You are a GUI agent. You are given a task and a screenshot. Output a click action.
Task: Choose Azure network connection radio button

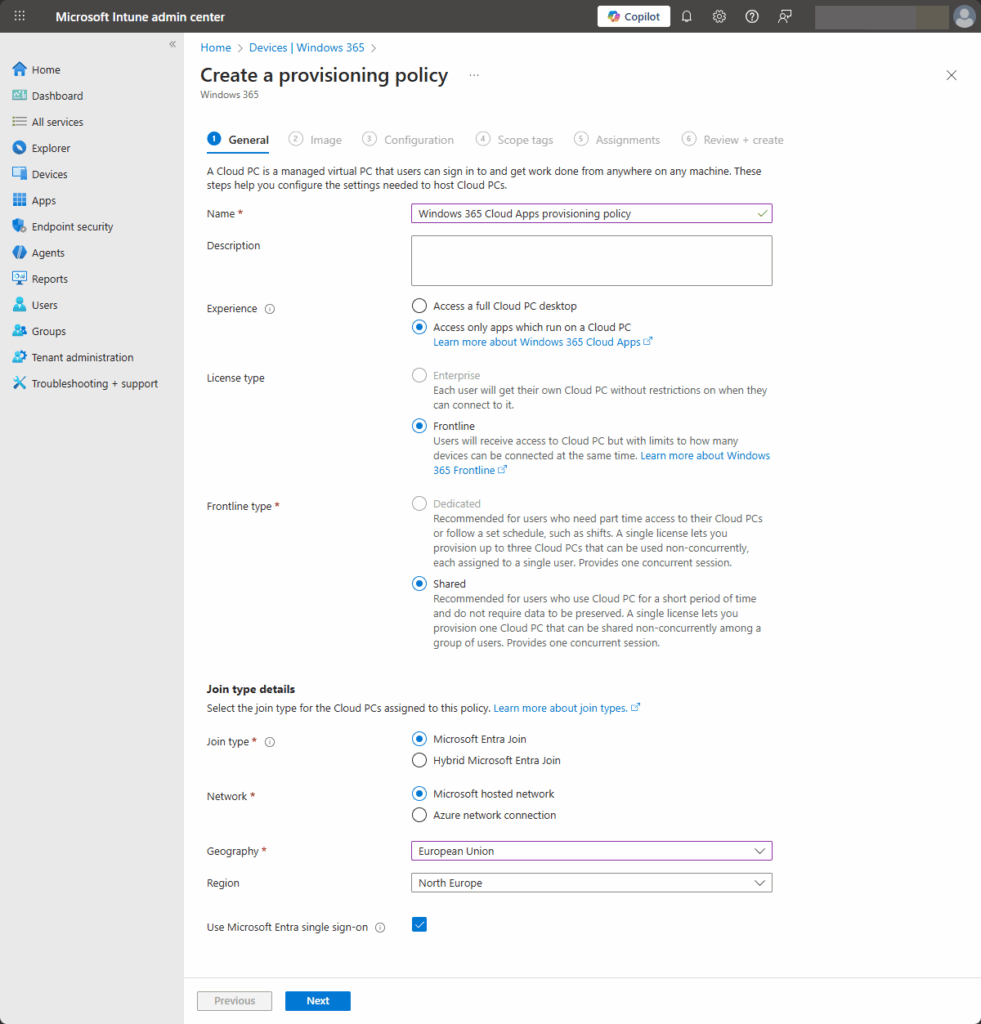(x=420, y=815)
